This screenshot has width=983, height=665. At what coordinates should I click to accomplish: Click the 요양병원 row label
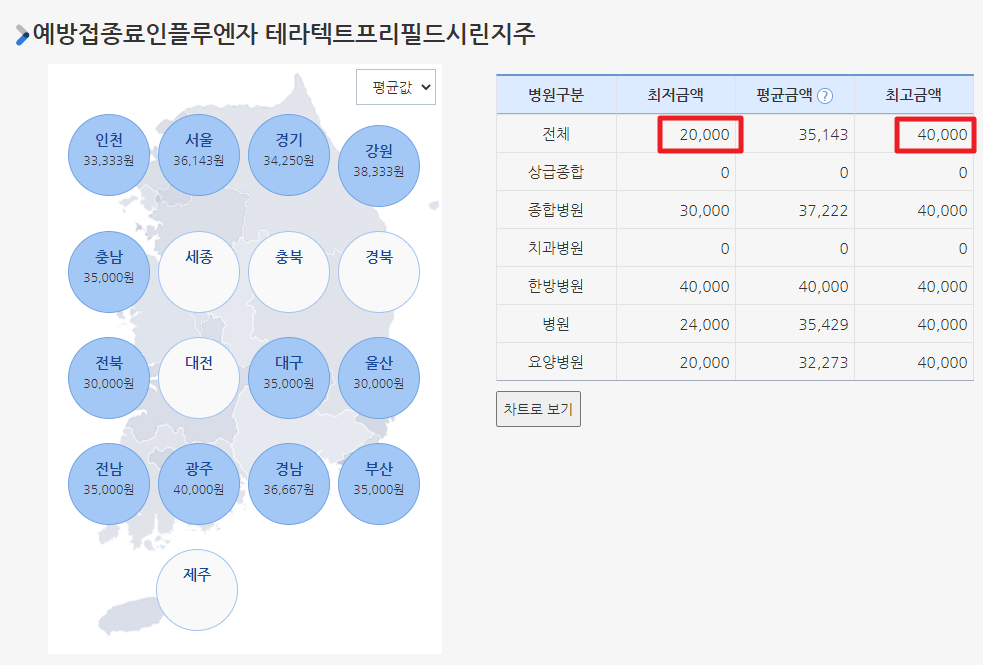(556, 362)
